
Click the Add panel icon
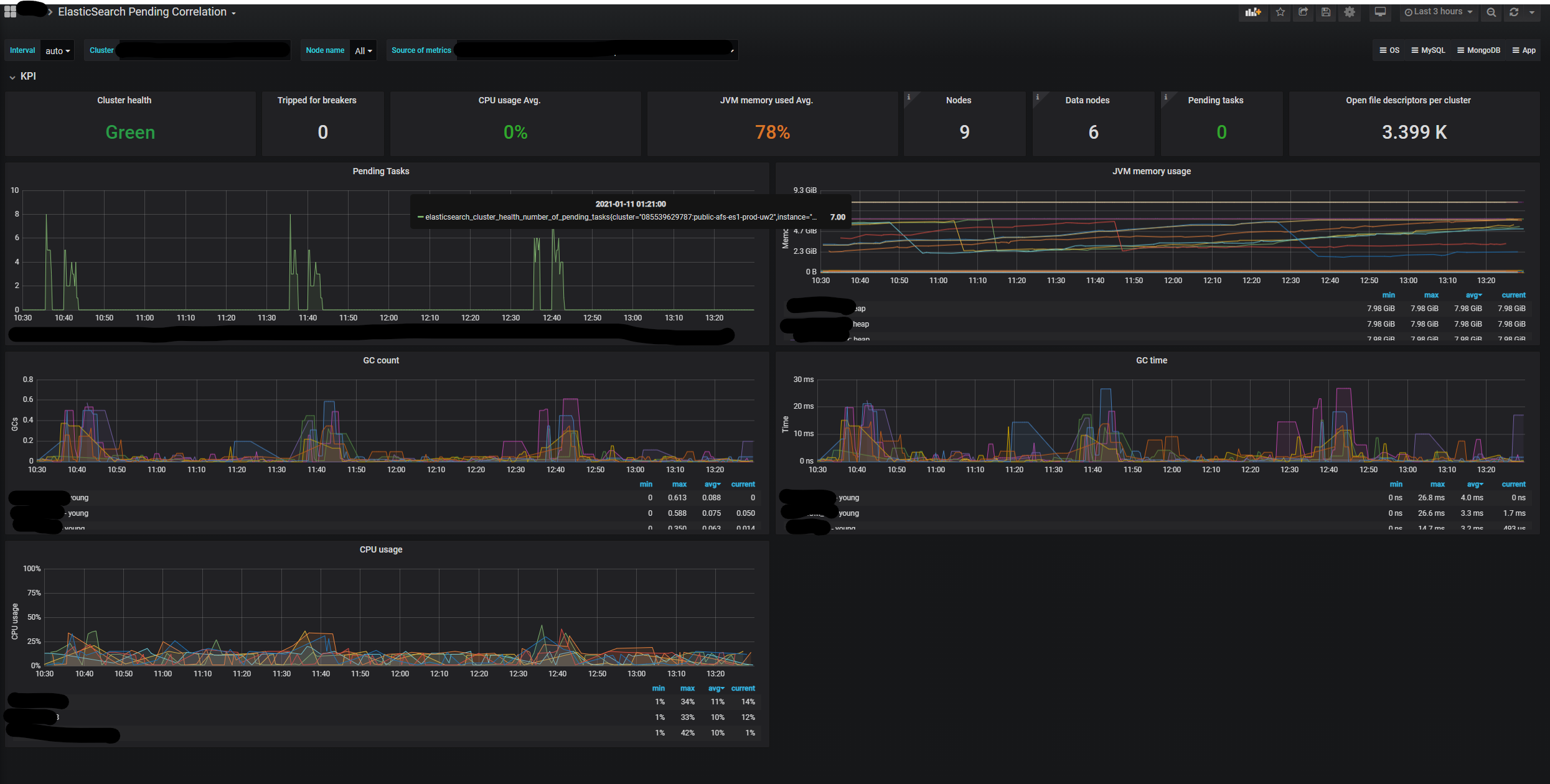1252,12
